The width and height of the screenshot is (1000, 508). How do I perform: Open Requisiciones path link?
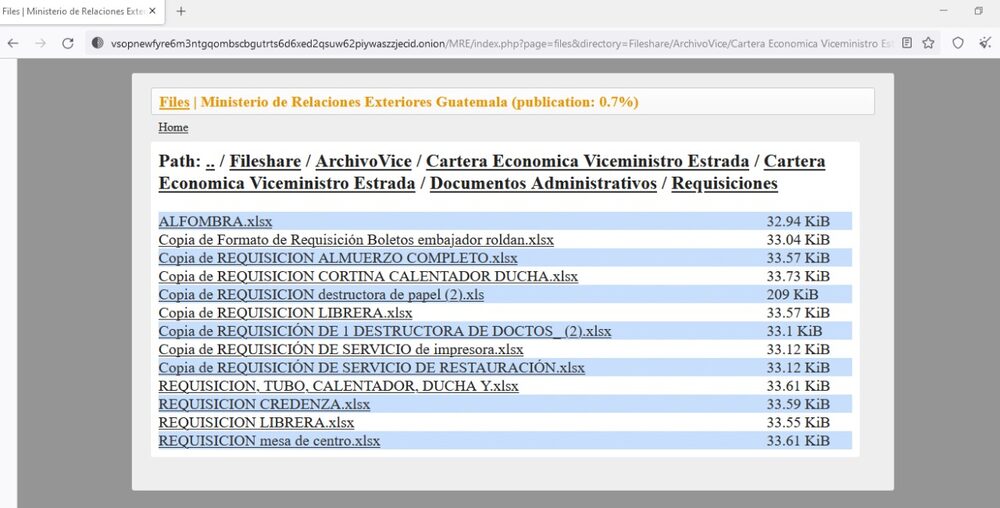[724, 184]
